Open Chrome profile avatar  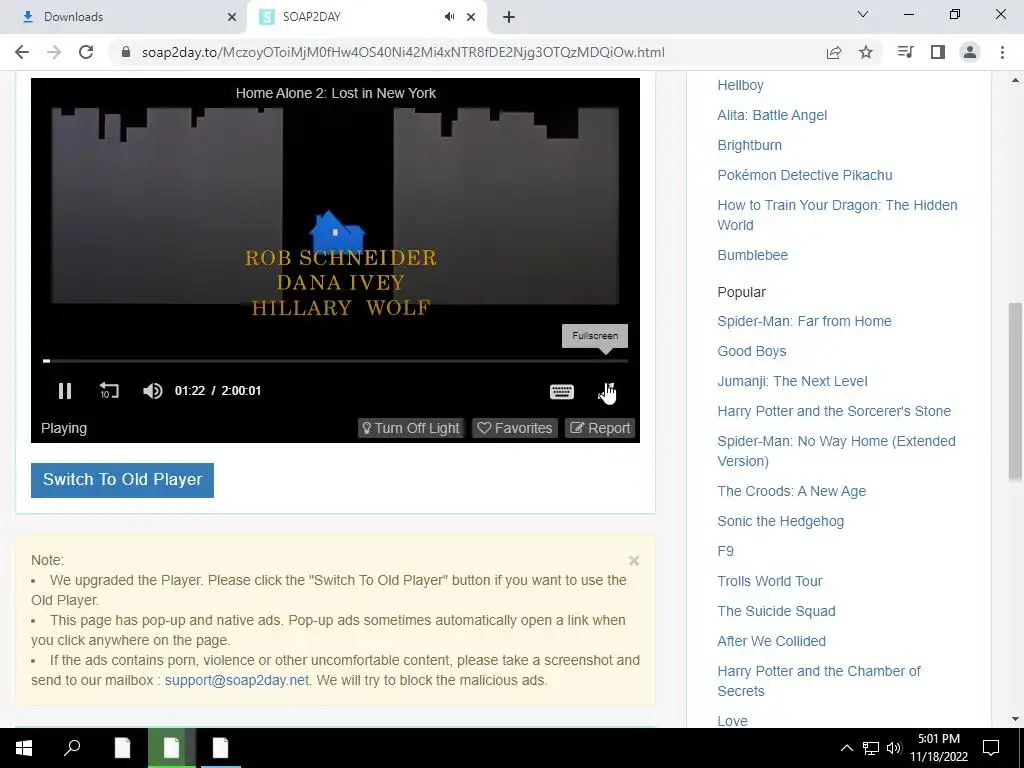pos(970,52)
